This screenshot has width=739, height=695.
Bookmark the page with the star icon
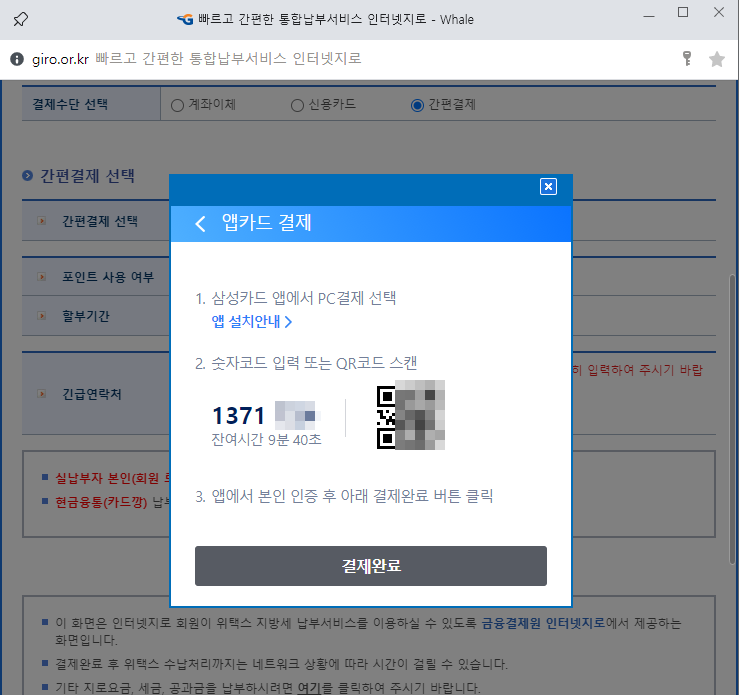717,59
